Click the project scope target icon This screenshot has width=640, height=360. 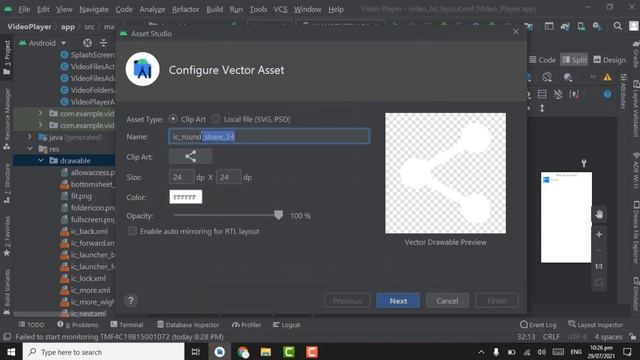pos(87,43)
